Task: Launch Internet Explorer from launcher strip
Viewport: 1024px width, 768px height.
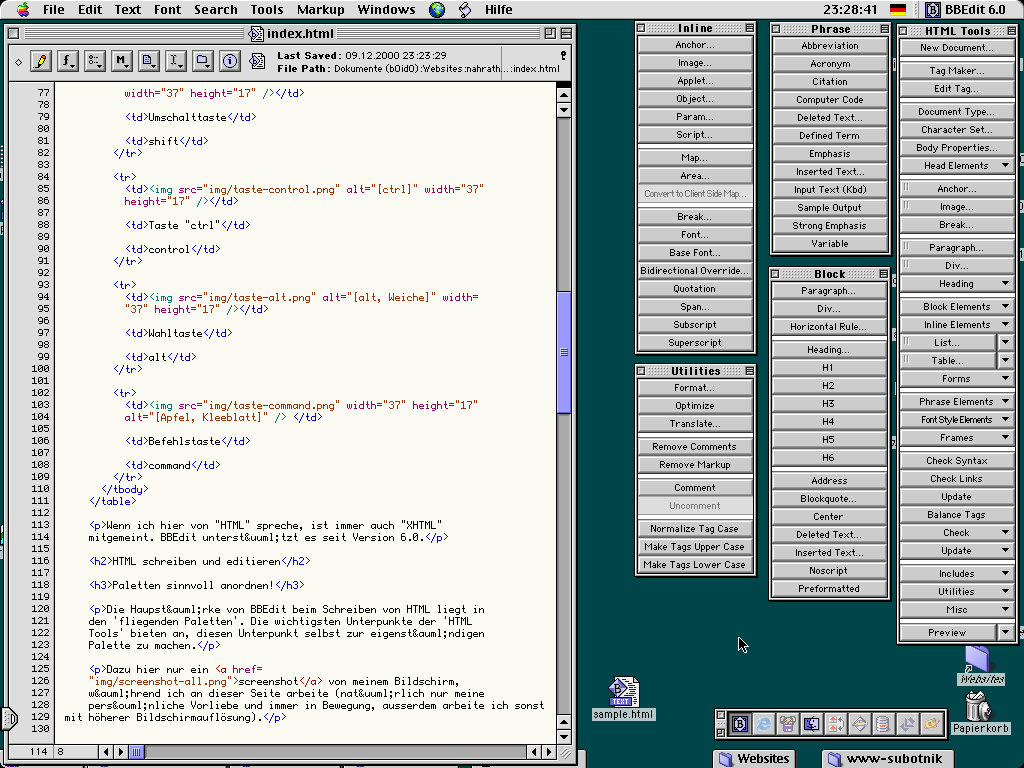Action: point(763,724)
